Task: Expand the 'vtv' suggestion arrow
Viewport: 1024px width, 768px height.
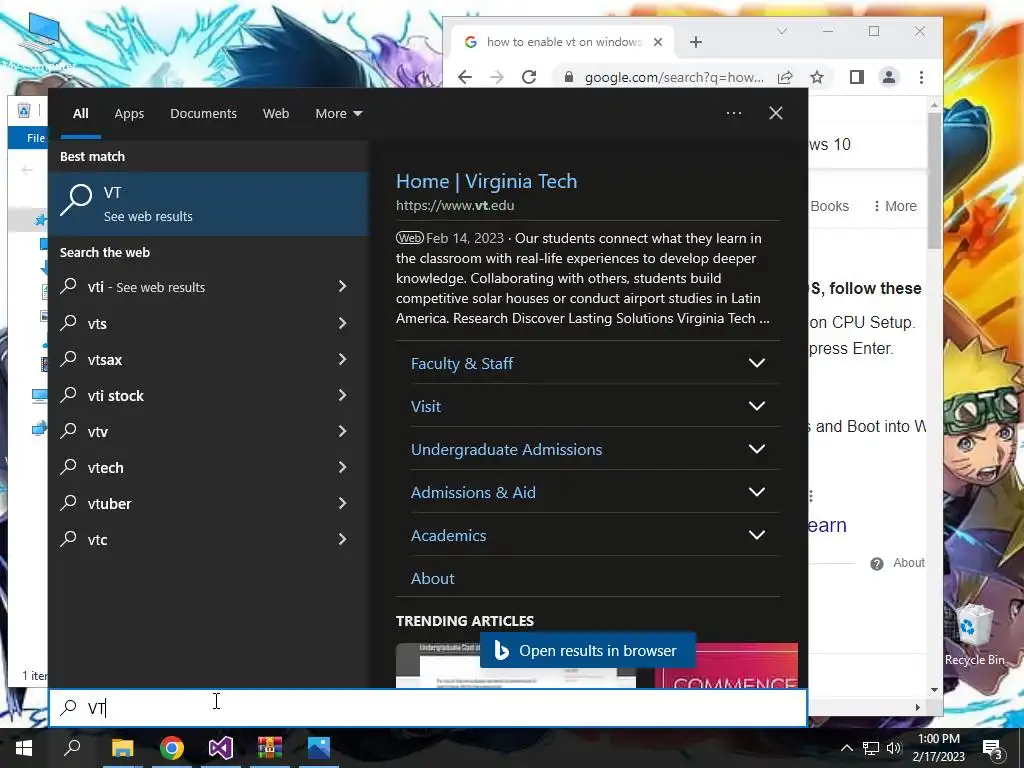Action: [x=342, y=431]
